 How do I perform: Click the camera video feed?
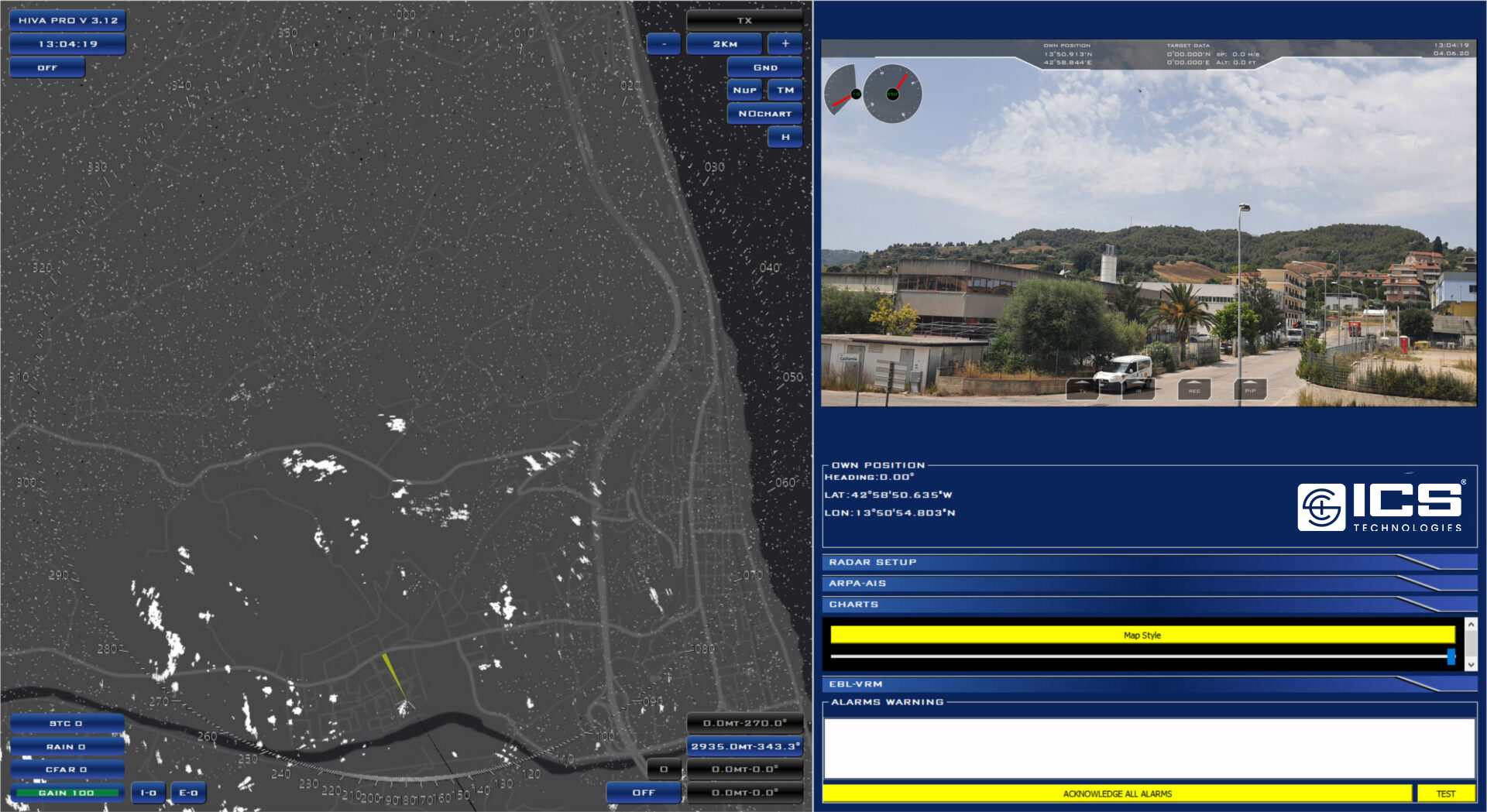coord(1149,223)
